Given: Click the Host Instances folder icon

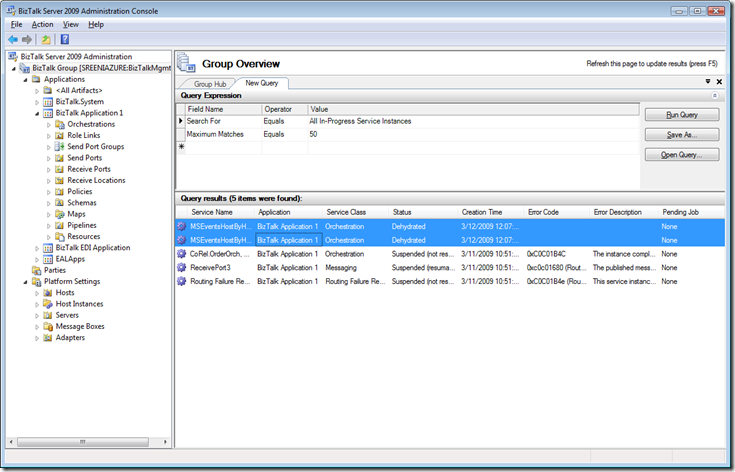Looking at the screenshot, I should pos(48,304).
